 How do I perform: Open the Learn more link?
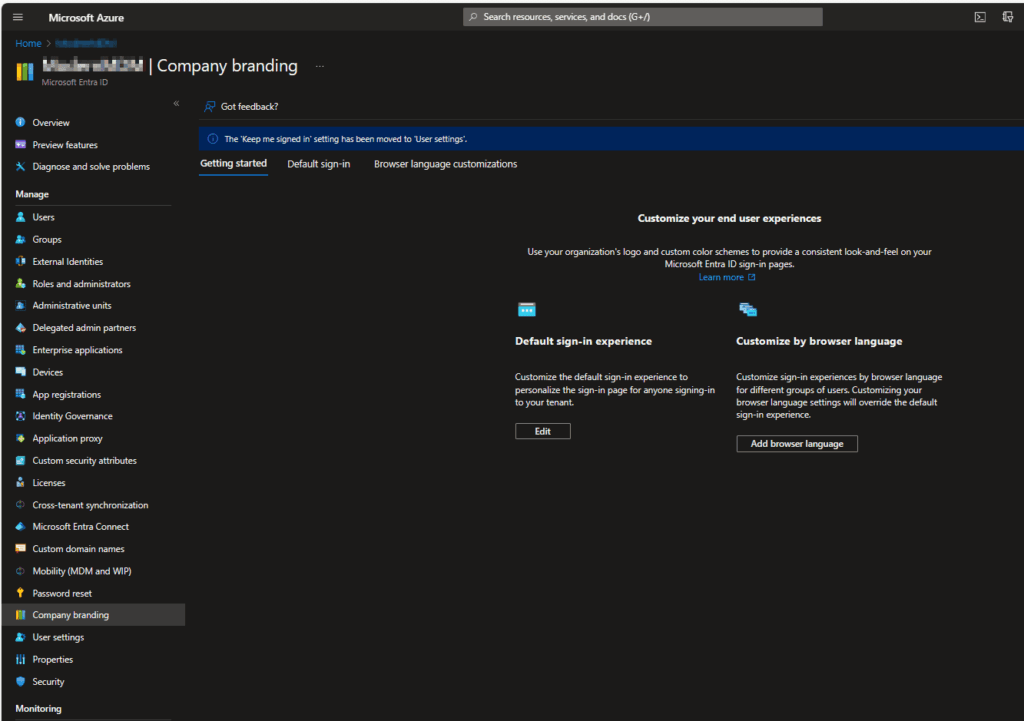click(x=722, y=276)
